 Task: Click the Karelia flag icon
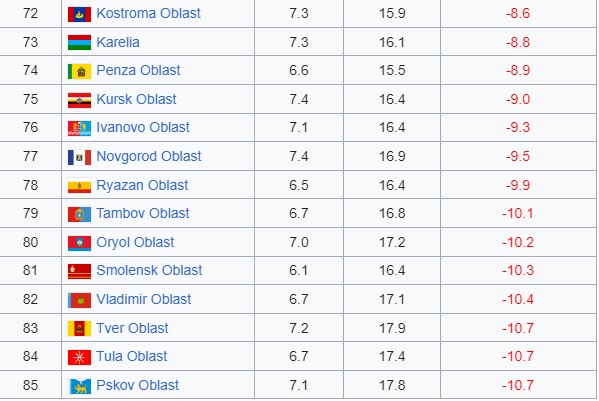(x=79, y=42)
